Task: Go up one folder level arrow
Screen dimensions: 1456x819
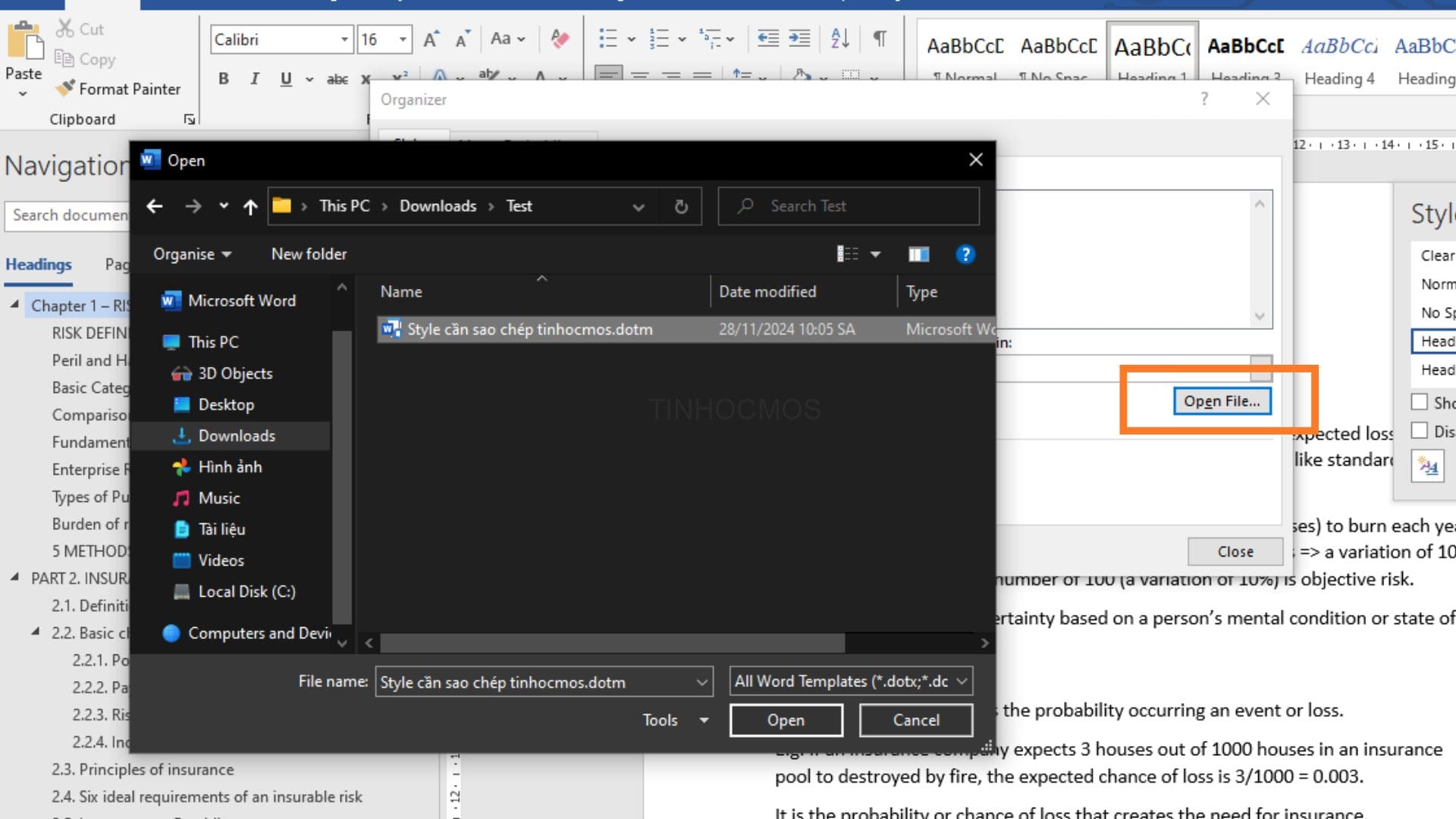Action: [250, 206]
